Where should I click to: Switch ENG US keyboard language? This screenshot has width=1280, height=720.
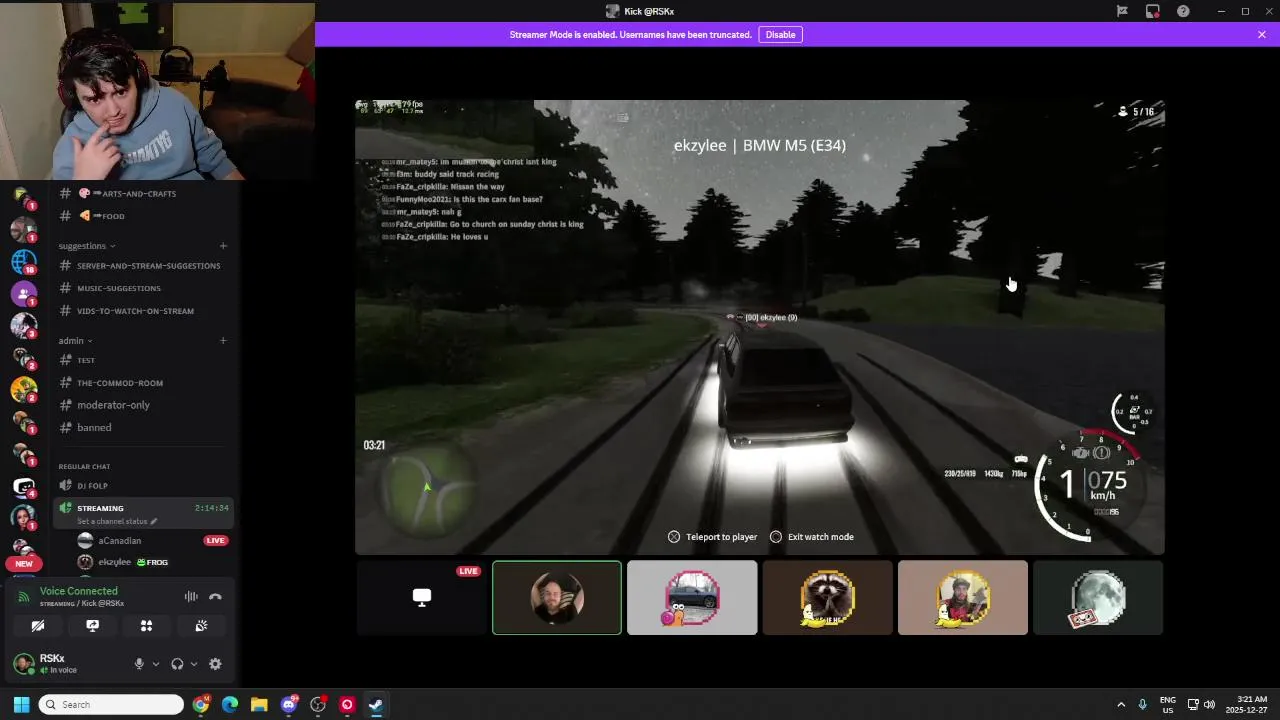point(1167,704)
